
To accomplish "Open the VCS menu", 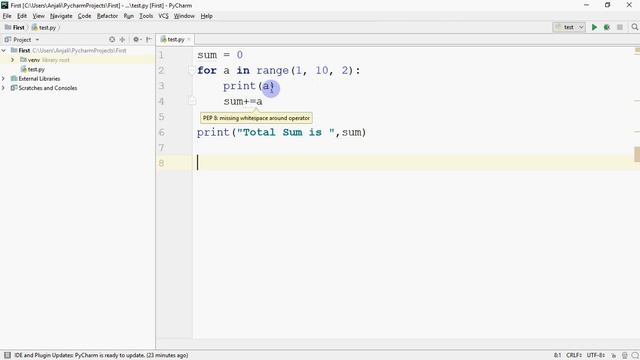I will (163, 16).
